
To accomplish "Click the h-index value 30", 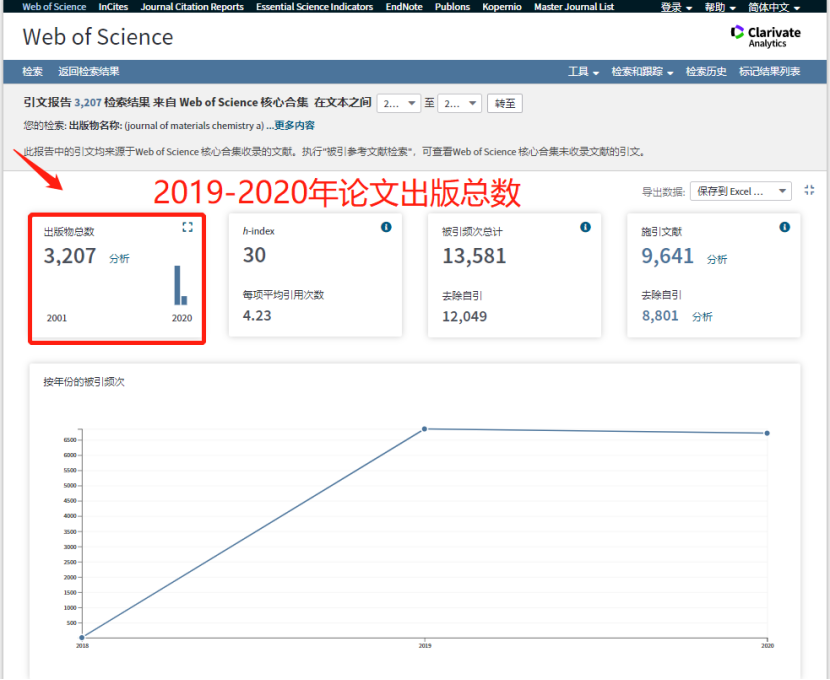I will pyautogui.click(x=254, y=256).
